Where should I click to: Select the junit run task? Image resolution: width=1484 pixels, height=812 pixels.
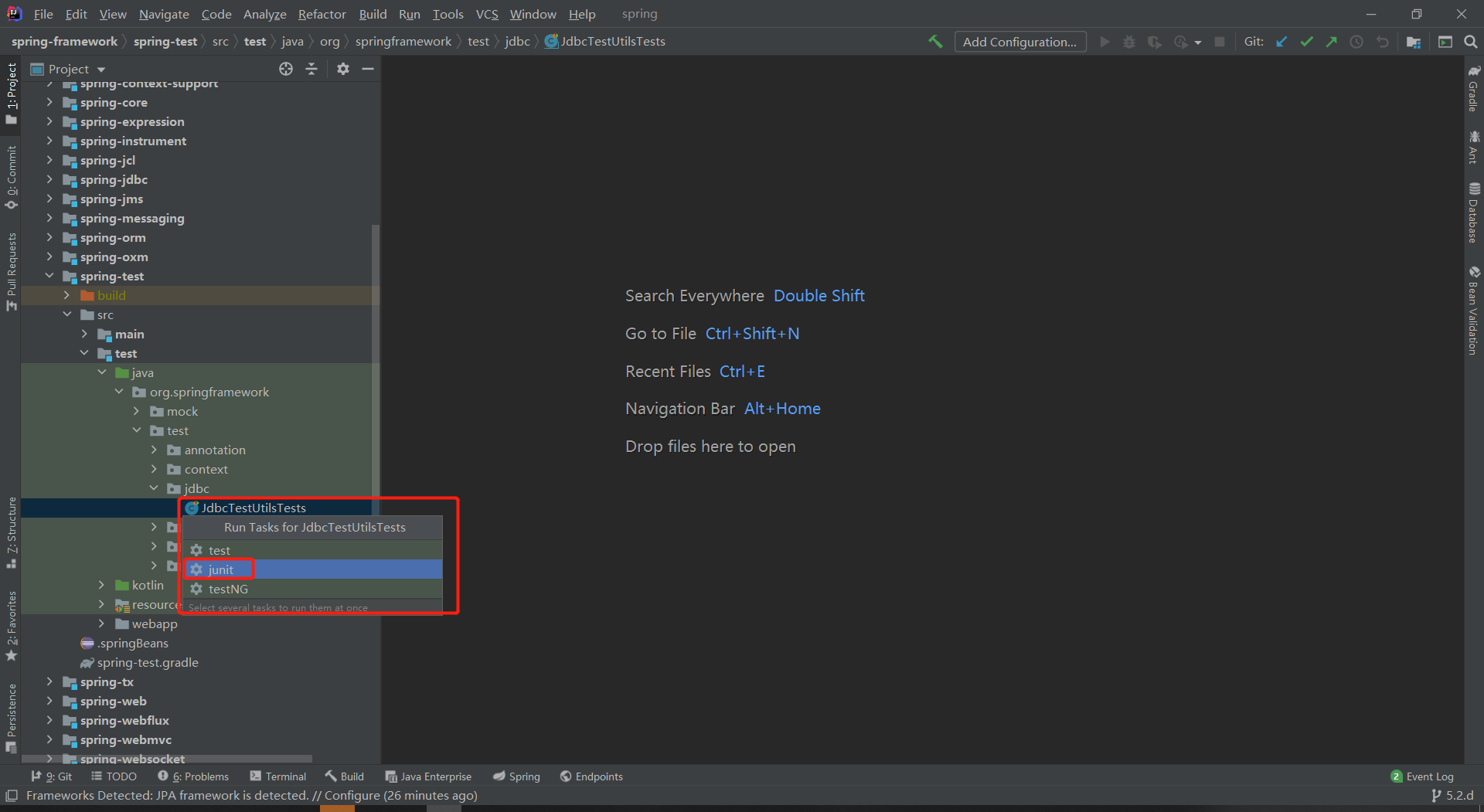point(313,569)
